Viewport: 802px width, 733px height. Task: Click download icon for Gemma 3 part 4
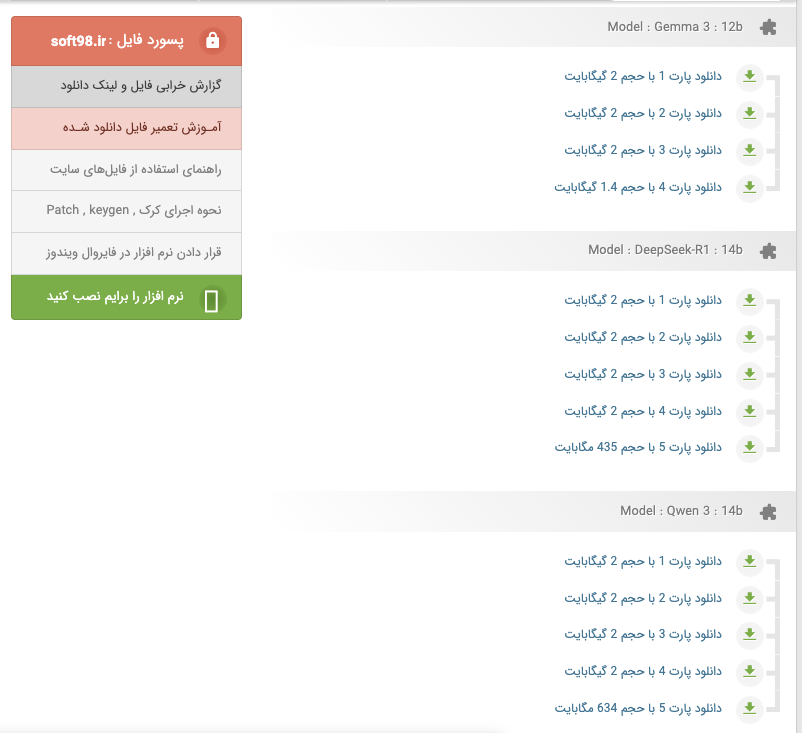click(749, 187)
